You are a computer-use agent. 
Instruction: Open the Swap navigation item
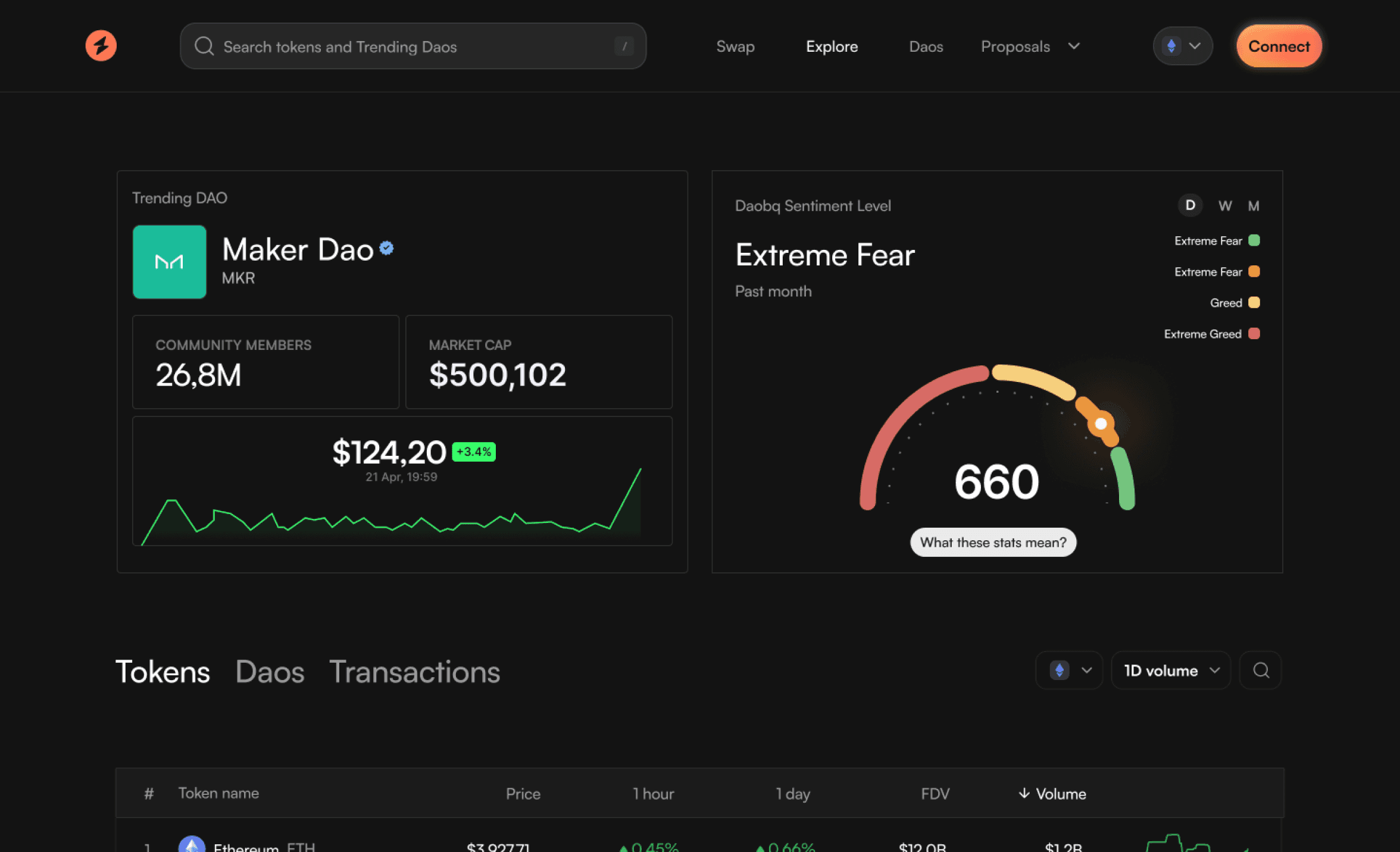[735, 46]
